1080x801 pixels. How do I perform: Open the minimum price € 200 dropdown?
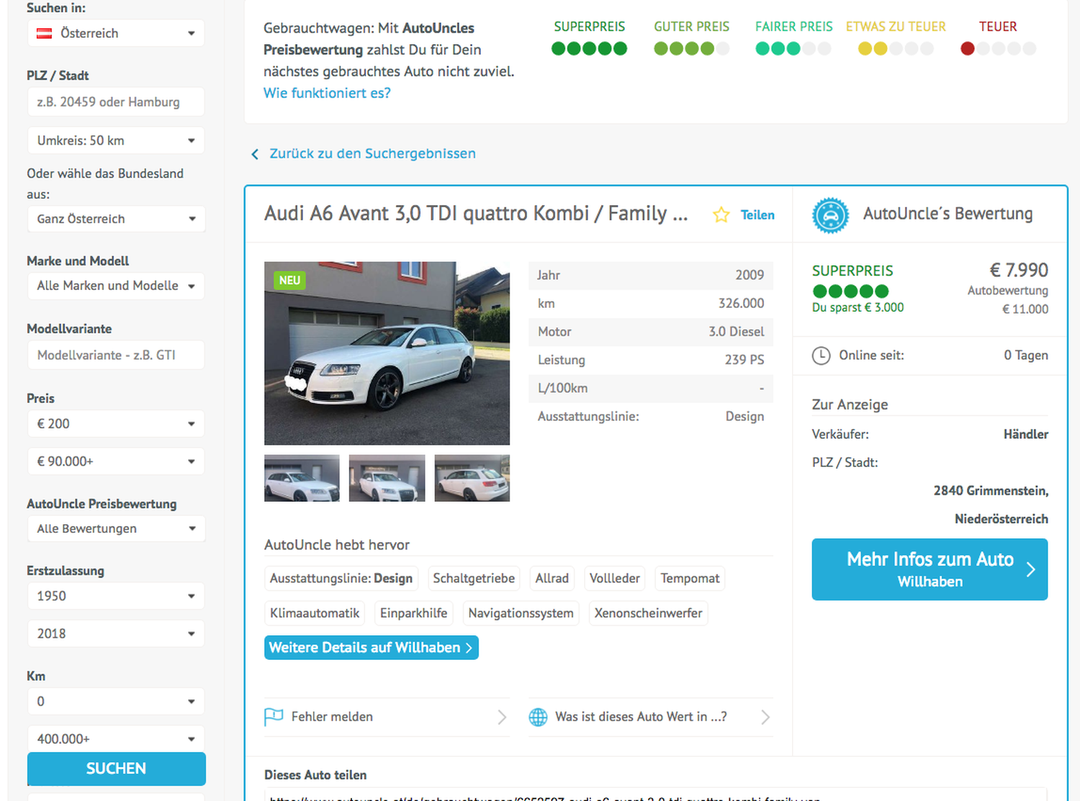point(115,424)
